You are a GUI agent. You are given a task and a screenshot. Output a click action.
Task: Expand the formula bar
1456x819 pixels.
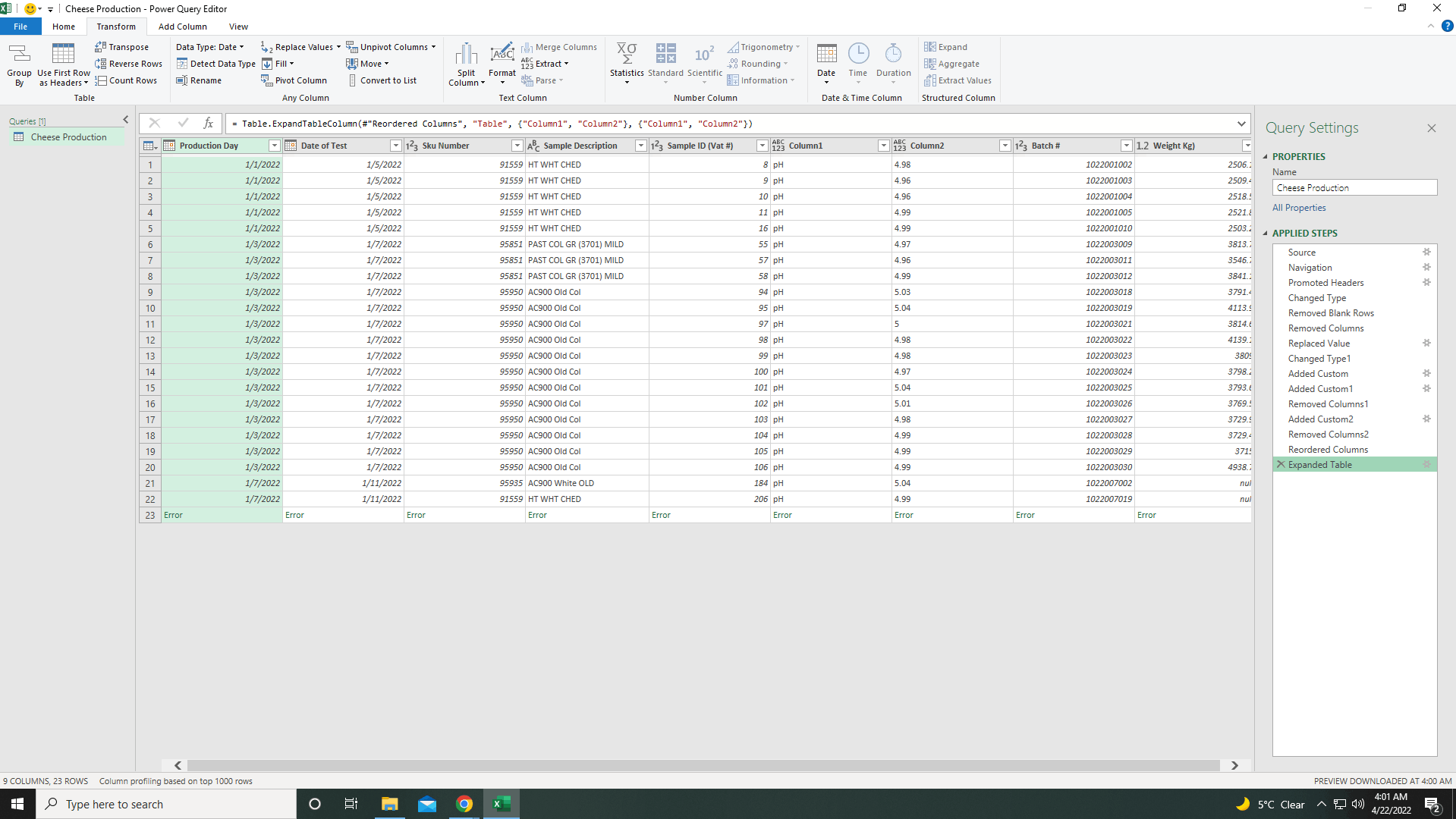pos(1241,124)
